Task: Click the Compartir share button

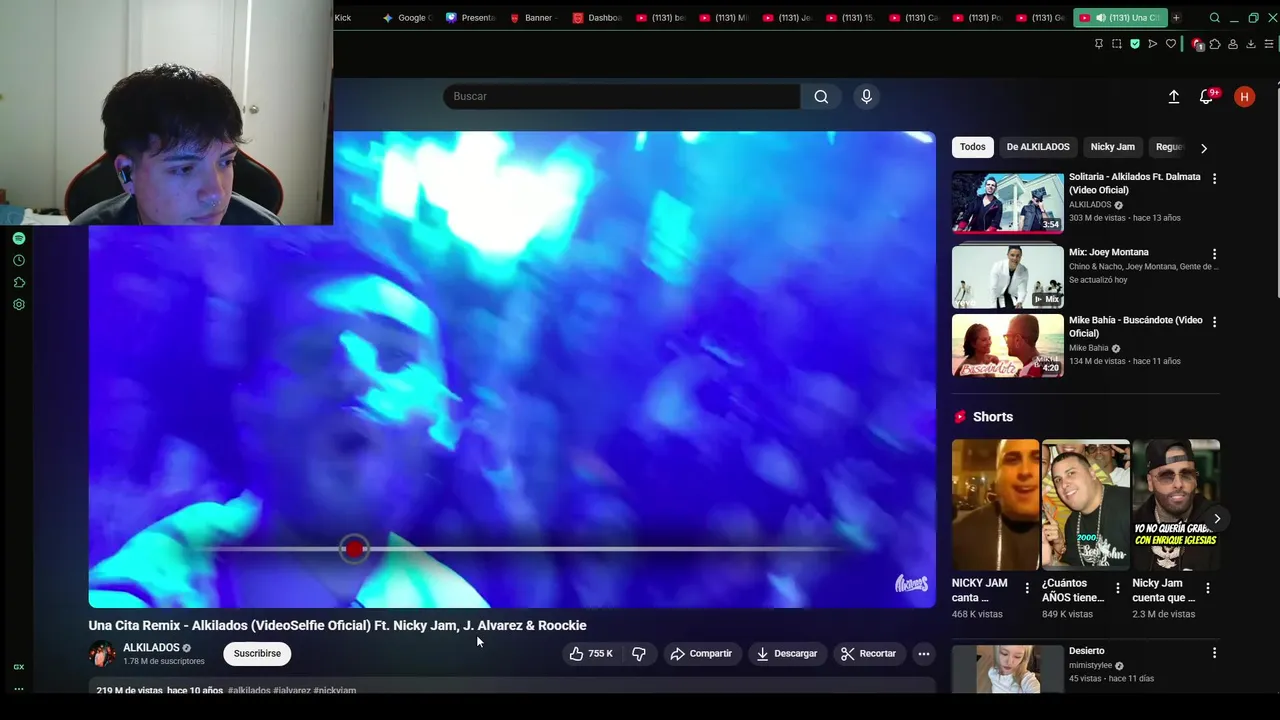Action: click(701, 653)
